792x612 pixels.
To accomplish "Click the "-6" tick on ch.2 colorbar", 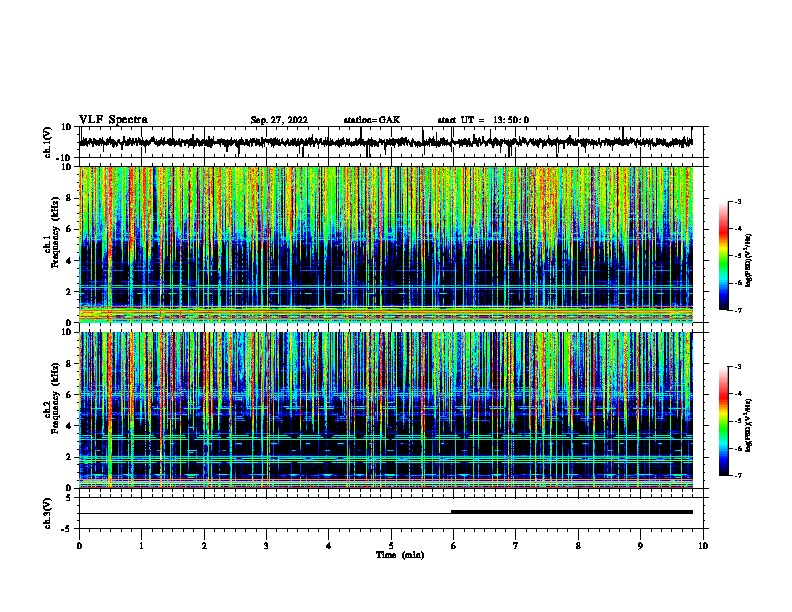I will [738, 448].
